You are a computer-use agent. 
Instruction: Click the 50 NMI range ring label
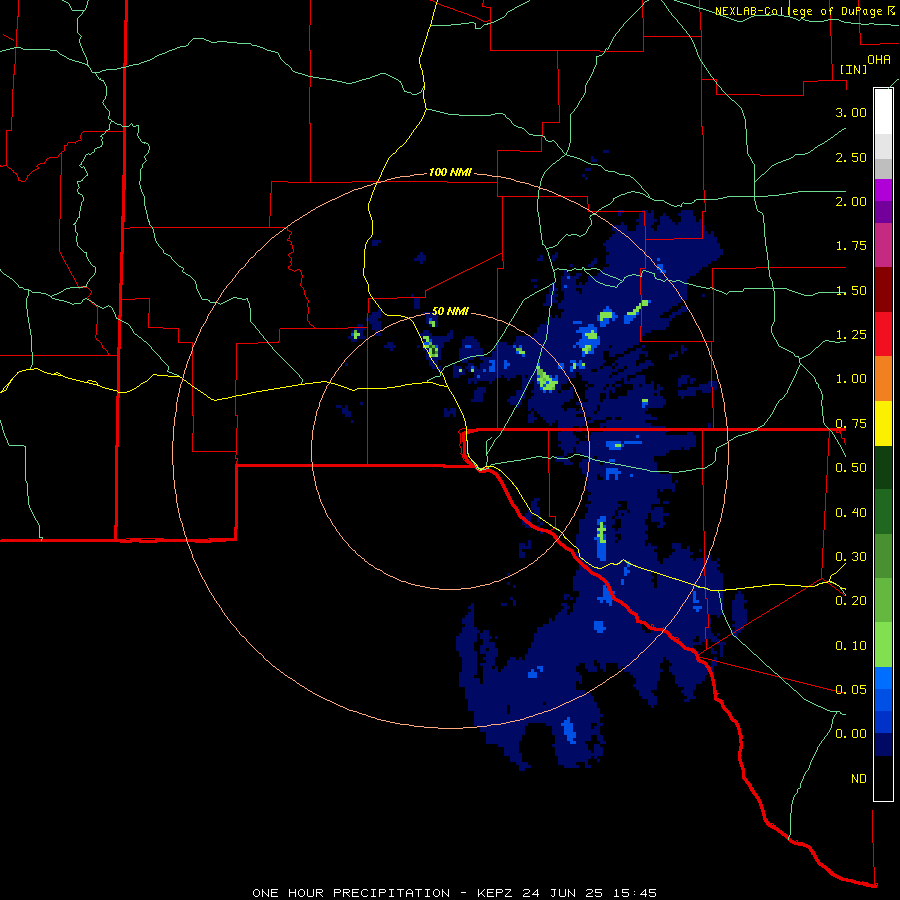(x=450, y=311)
